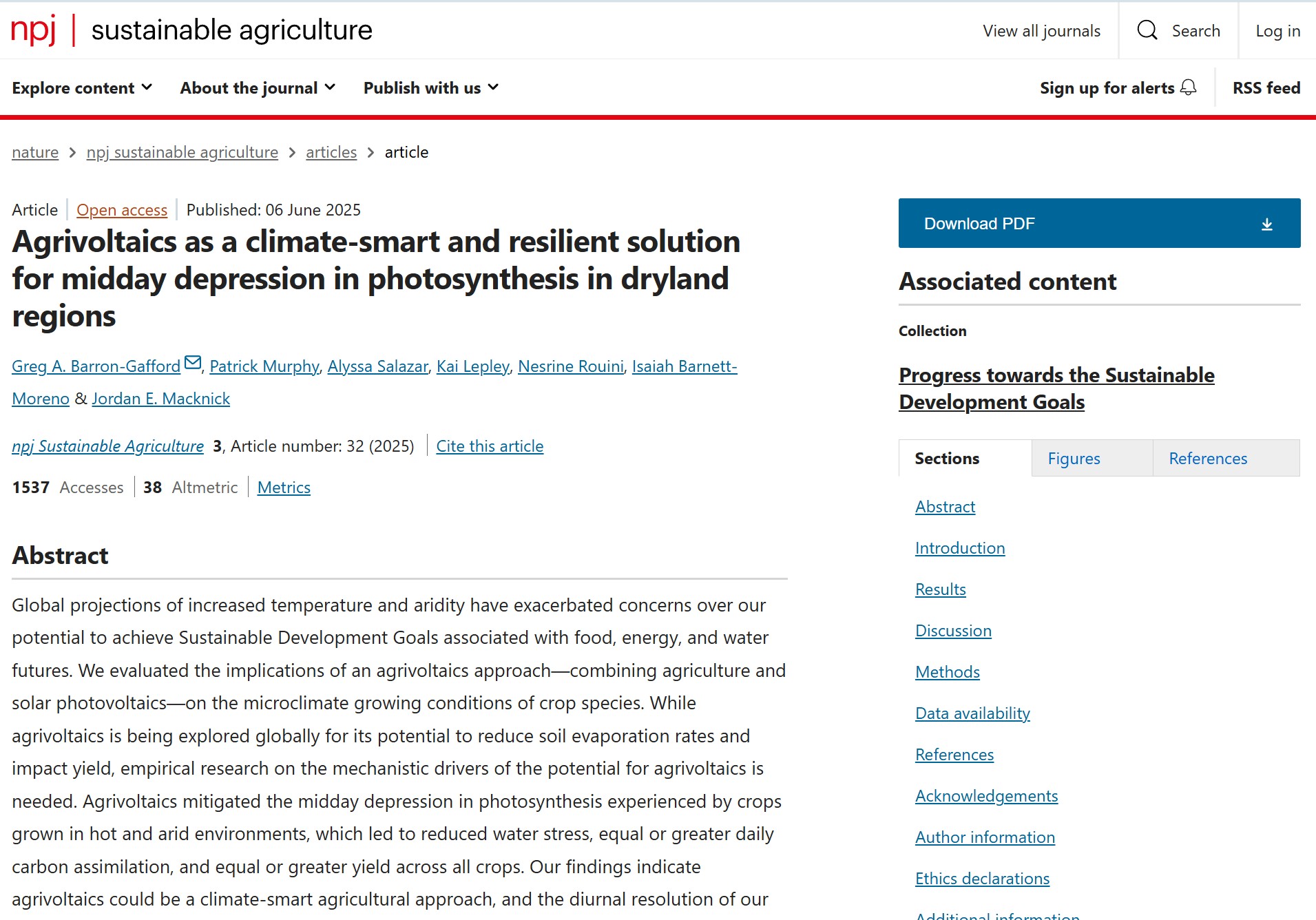
Task: Expand the Explore content menu
Action: point(82,87)
